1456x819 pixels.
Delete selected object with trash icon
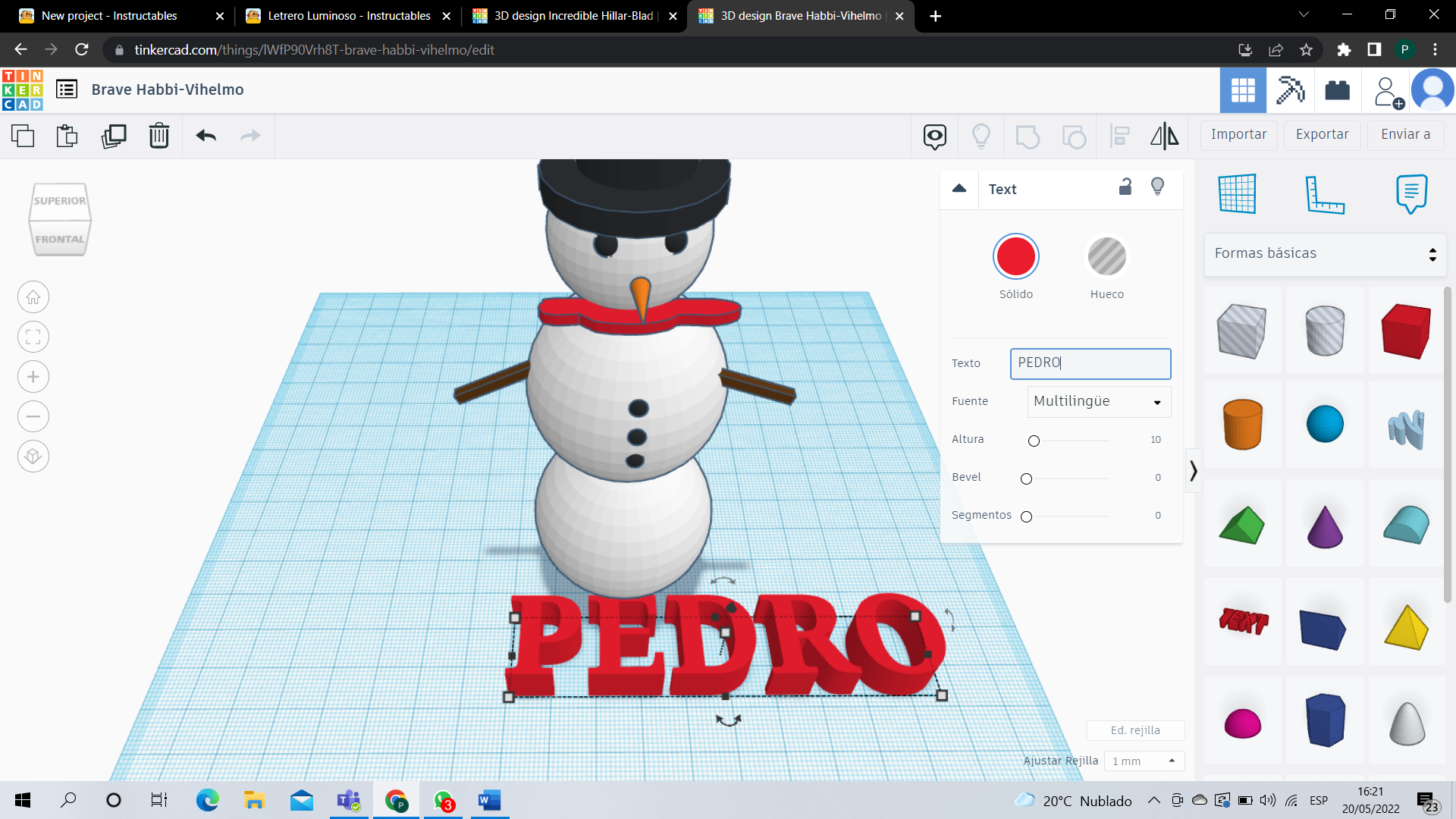(159, 136)
